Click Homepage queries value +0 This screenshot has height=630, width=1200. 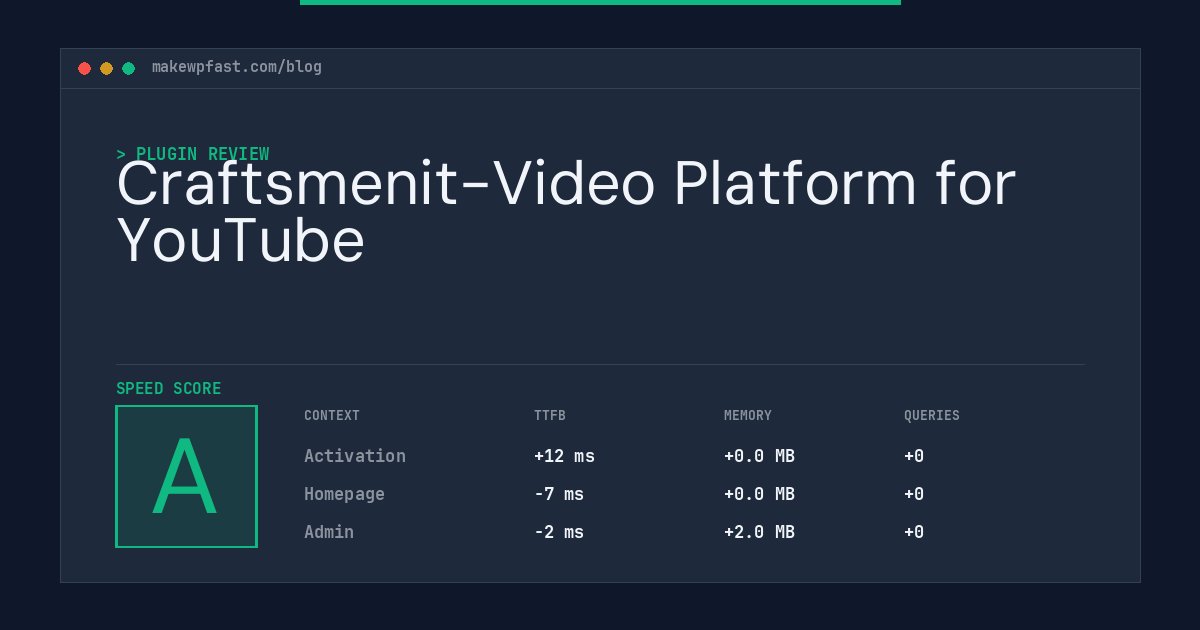(914, 494)
